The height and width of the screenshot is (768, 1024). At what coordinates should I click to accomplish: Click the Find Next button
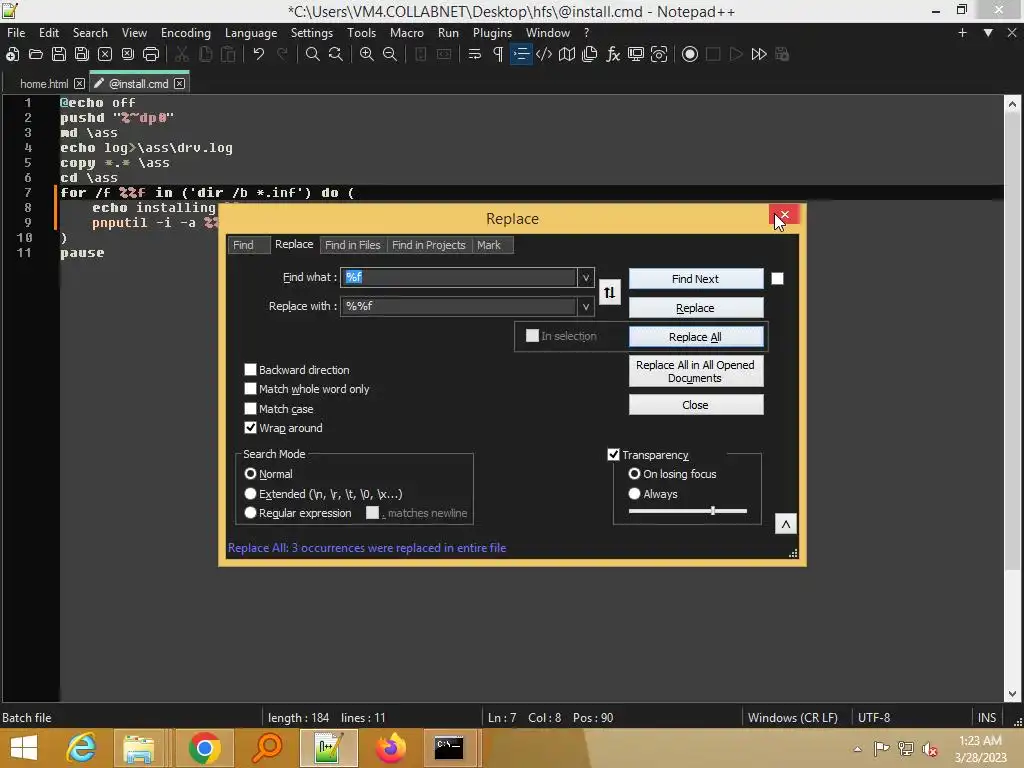pos(696,279)
